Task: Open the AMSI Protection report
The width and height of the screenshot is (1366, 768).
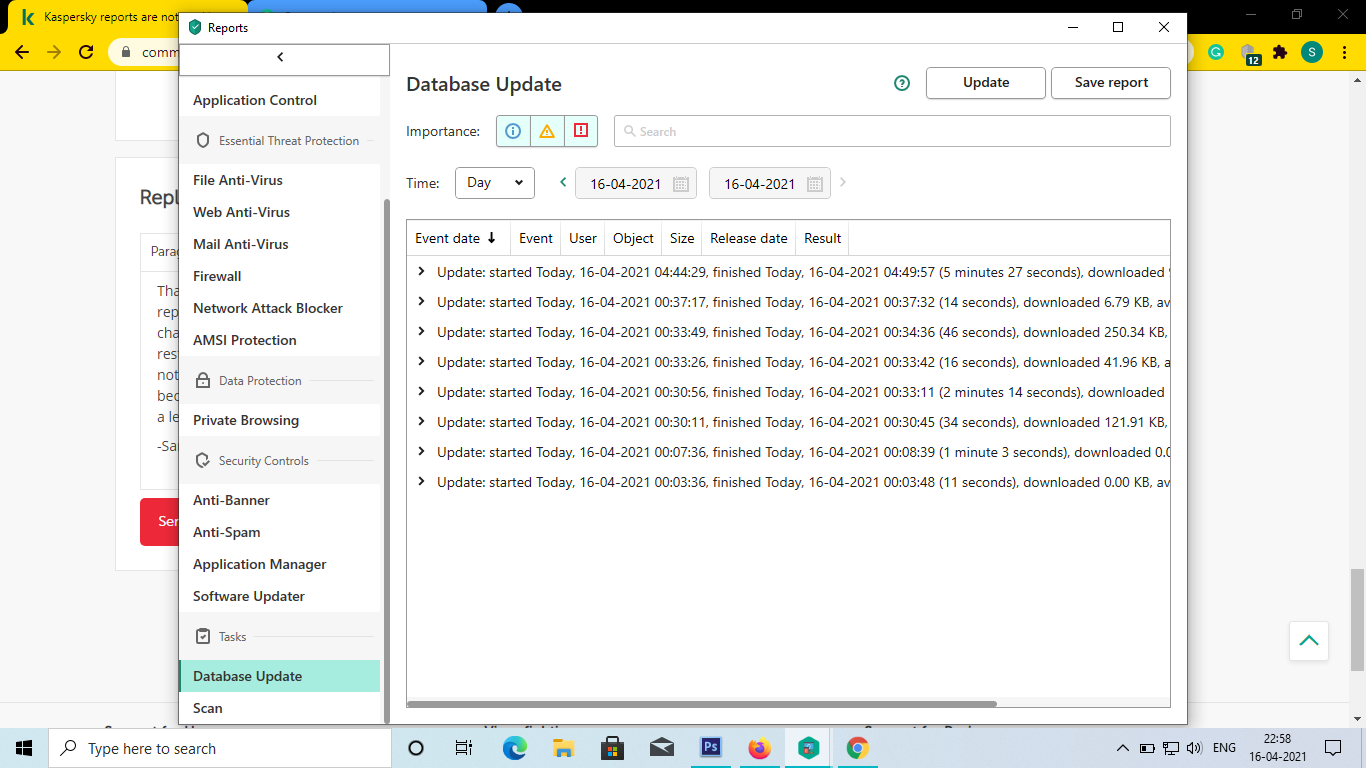Action: point(279,340)
